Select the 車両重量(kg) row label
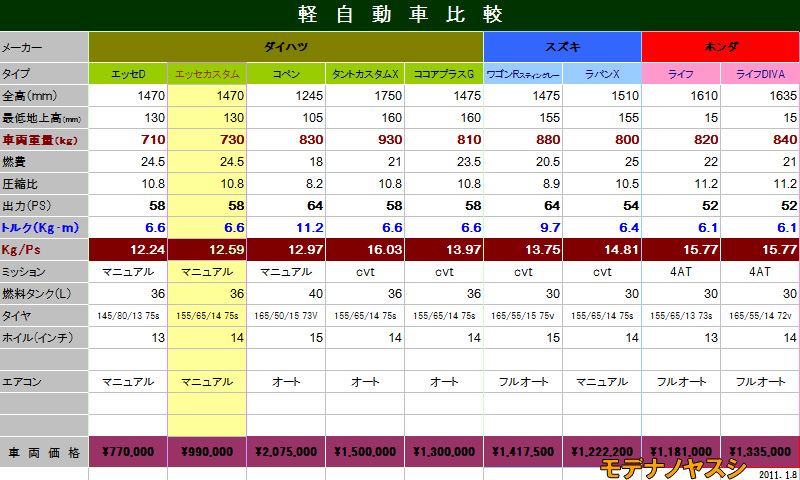Screen dimensions: 800x480 coord(44,140)
